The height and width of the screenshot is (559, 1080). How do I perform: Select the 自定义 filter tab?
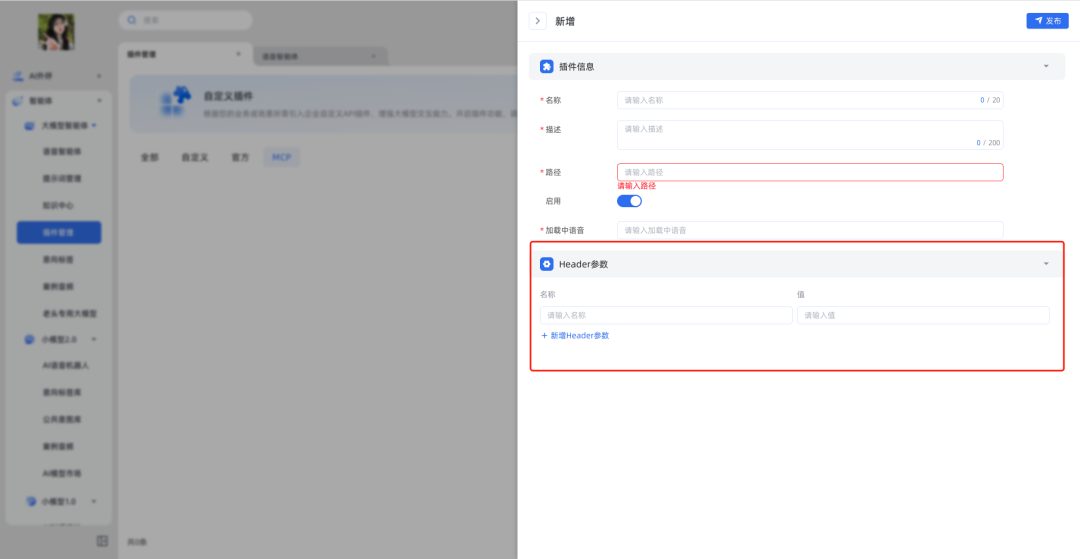tap(195, 157)
